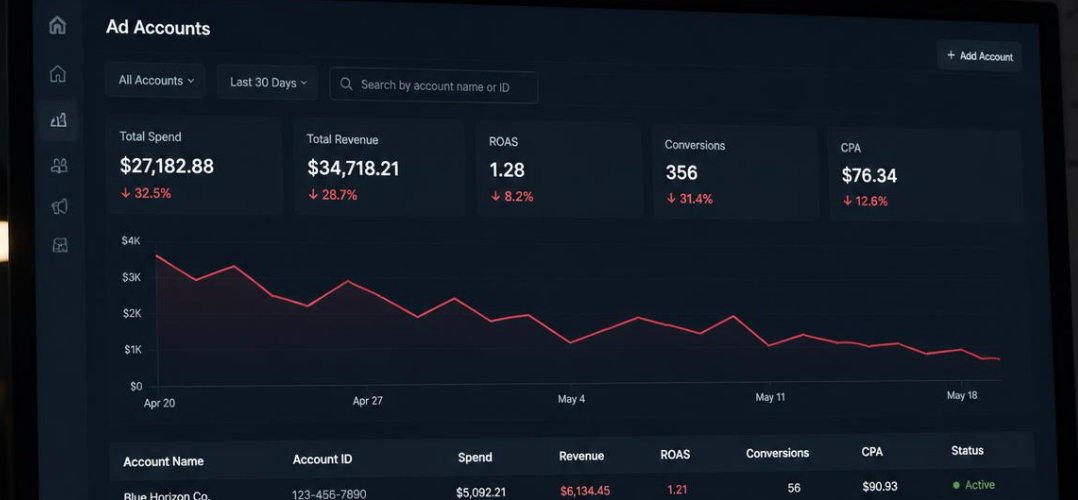This screenshot has height=500, width=1078.
Task: Open the Total Spend metric card
Action: click(x=195, y=166)
